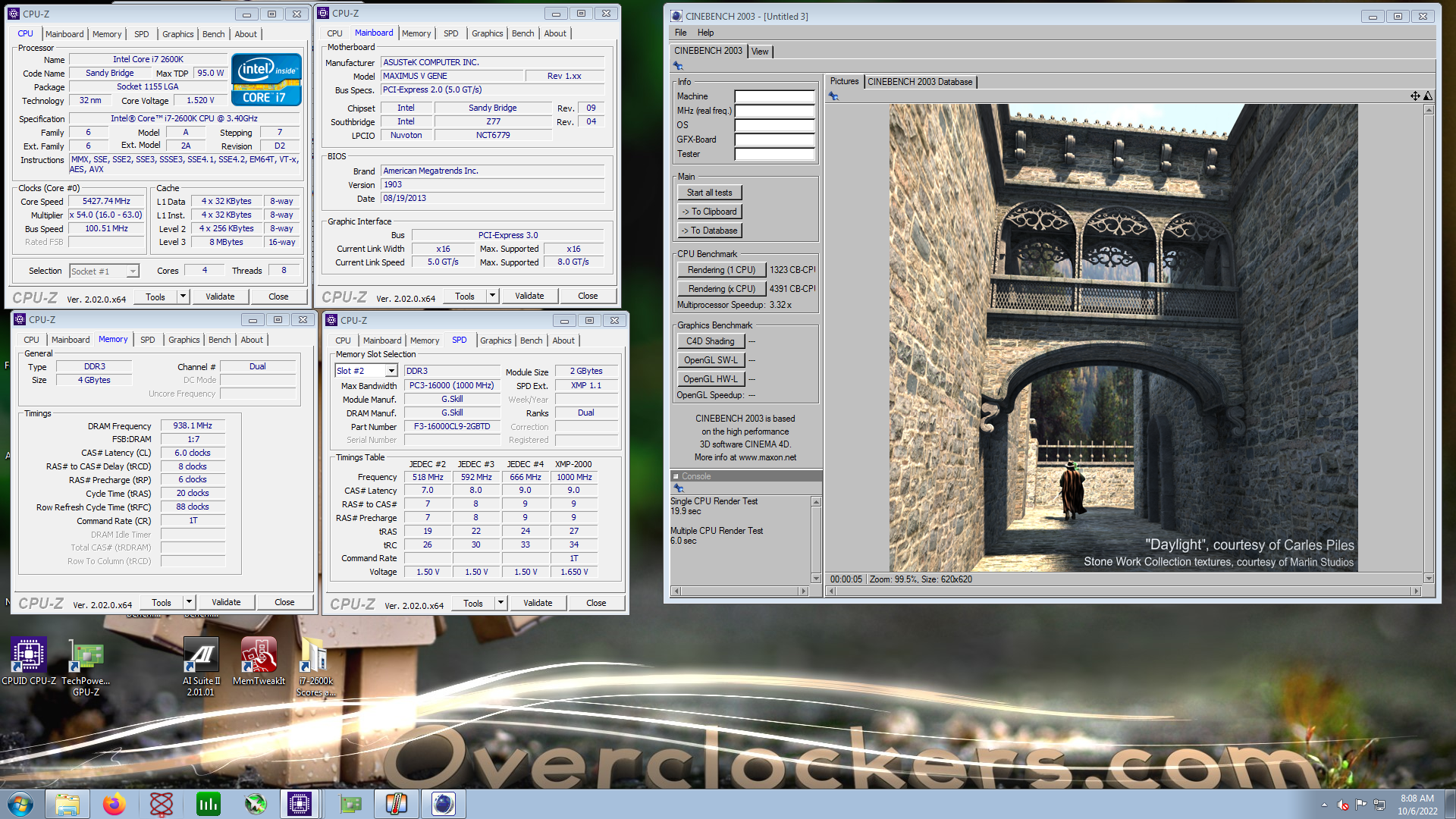Open Bench tab in the top-left CPU-Z window

pos(213,34)
